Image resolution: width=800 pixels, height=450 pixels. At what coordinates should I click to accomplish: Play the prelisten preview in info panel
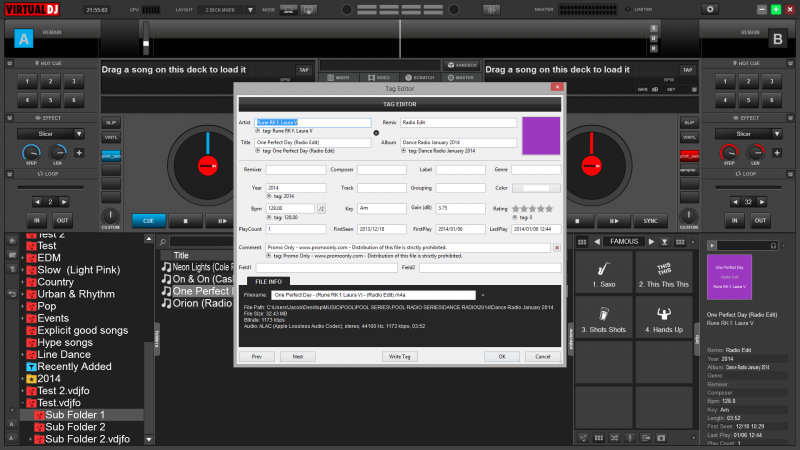pos(712,246)
